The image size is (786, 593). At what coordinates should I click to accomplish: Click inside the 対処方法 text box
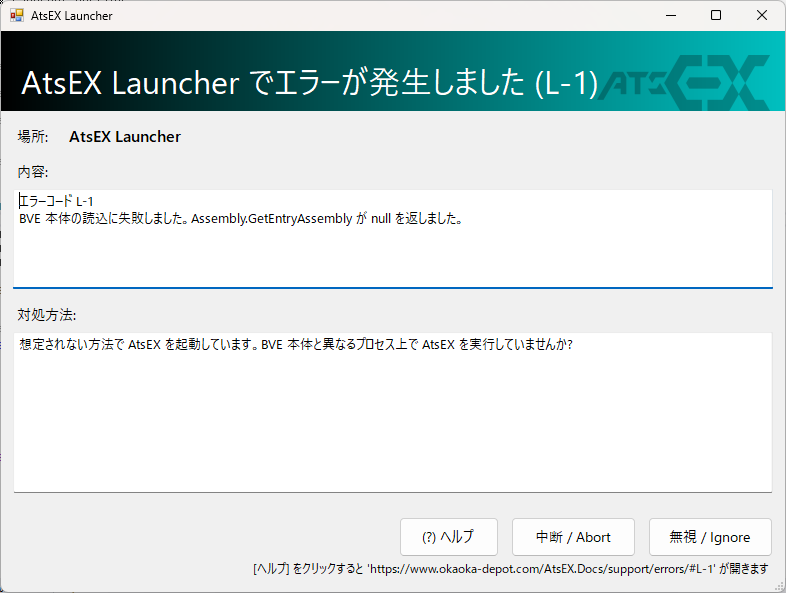click(392, 412)
